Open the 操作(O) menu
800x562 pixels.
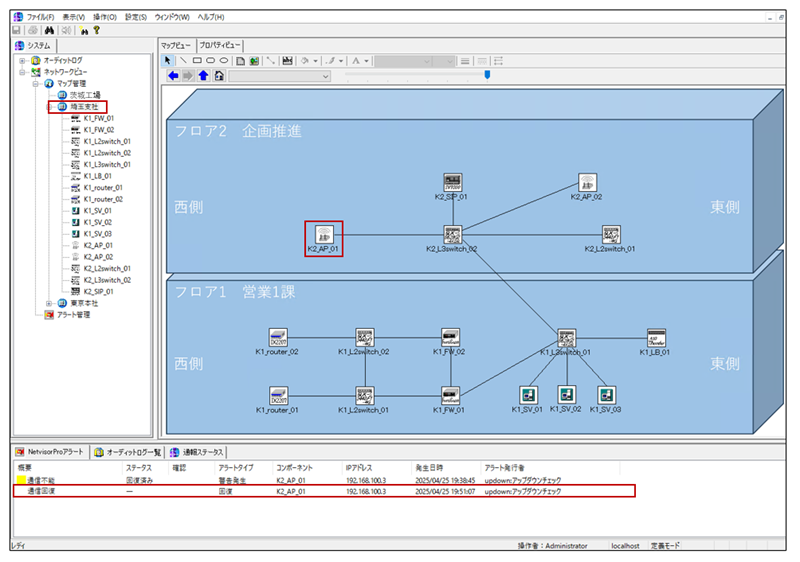click(103, 17)
